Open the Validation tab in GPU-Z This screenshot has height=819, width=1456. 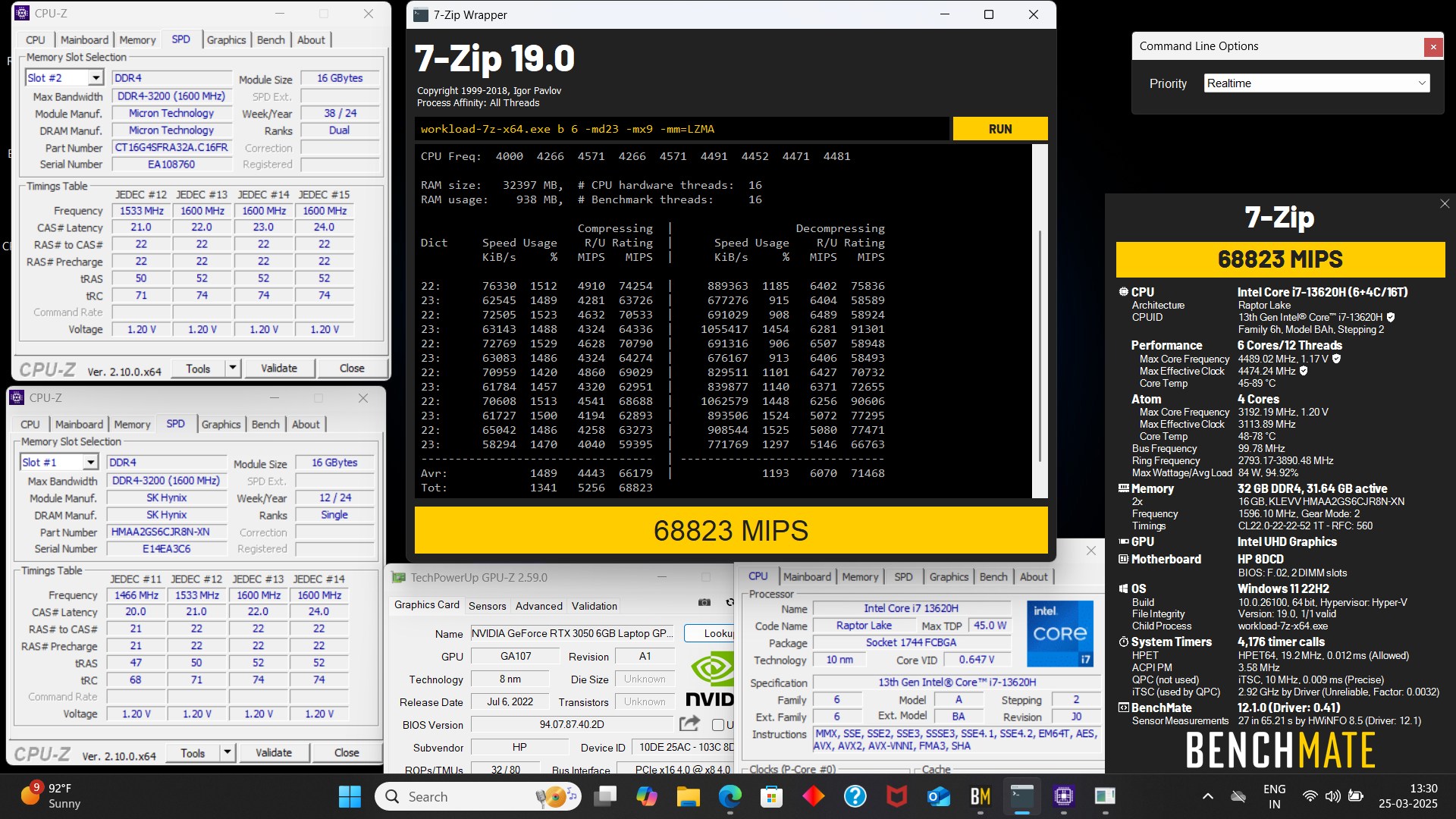point(595,606)
